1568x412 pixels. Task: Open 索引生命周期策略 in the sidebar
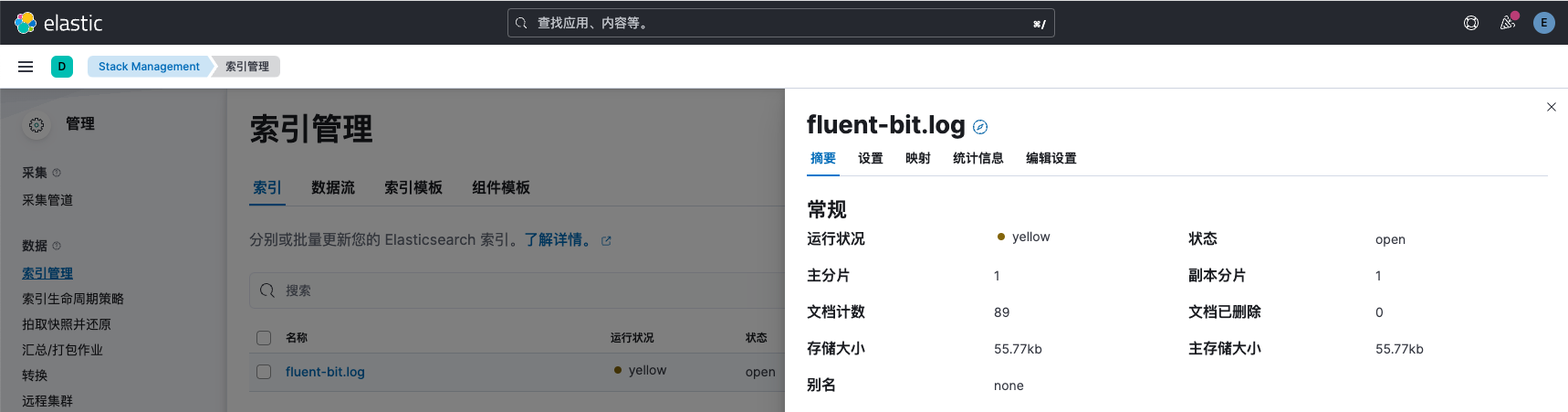73,299
